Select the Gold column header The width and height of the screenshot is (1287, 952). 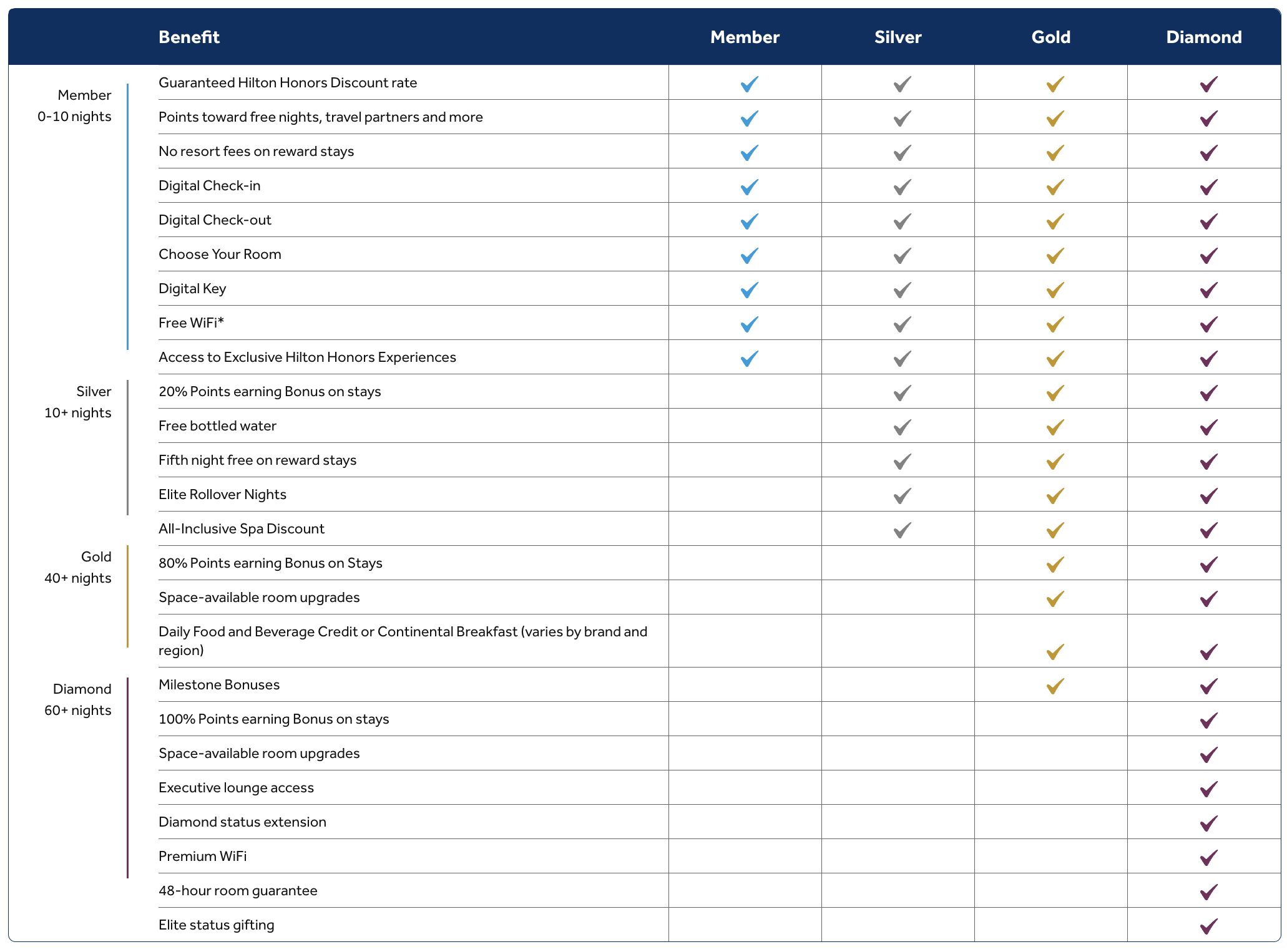pyautogui.click(x=1050, y=37)
